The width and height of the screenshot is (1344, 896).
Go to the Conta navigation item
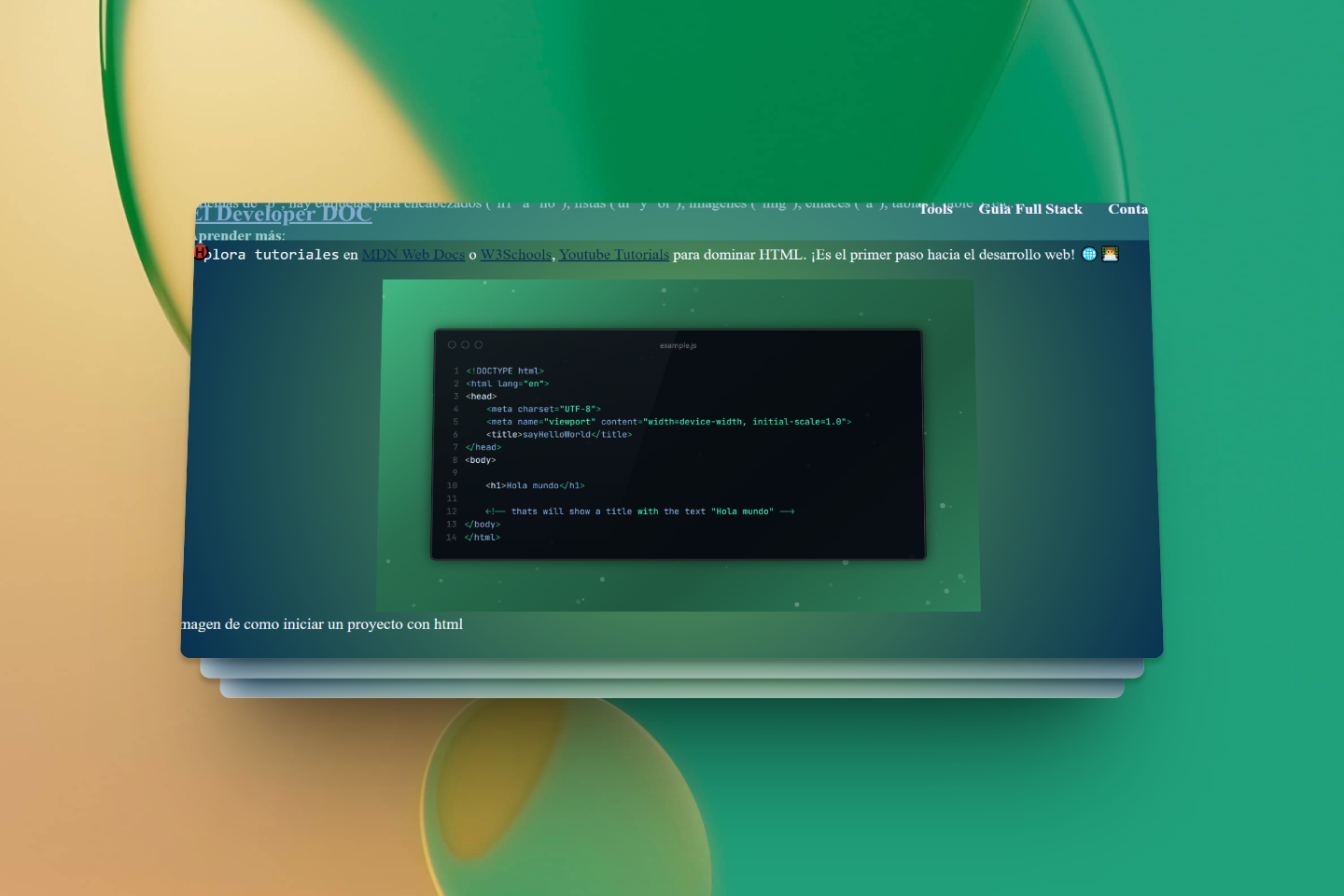coord(1127,209)
